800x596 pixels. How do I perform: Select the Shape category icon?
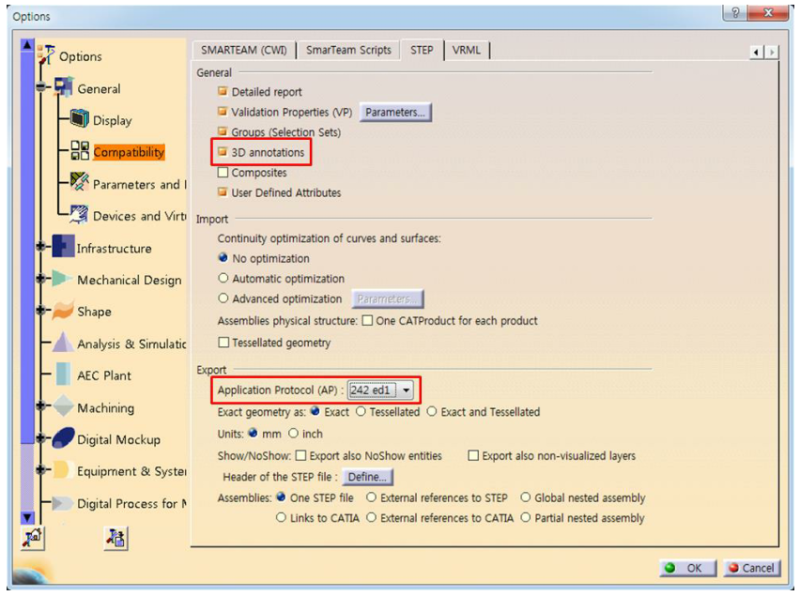pyautogui.click(x=60, y=313)
